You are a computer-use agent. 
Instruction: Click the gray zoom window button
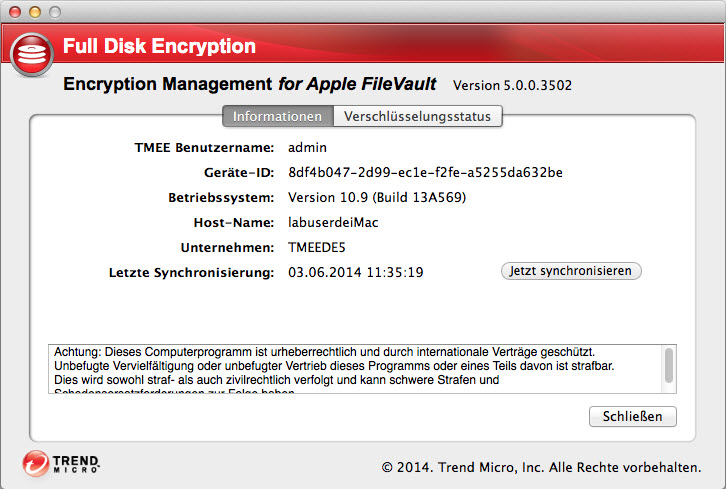(53, 11)
